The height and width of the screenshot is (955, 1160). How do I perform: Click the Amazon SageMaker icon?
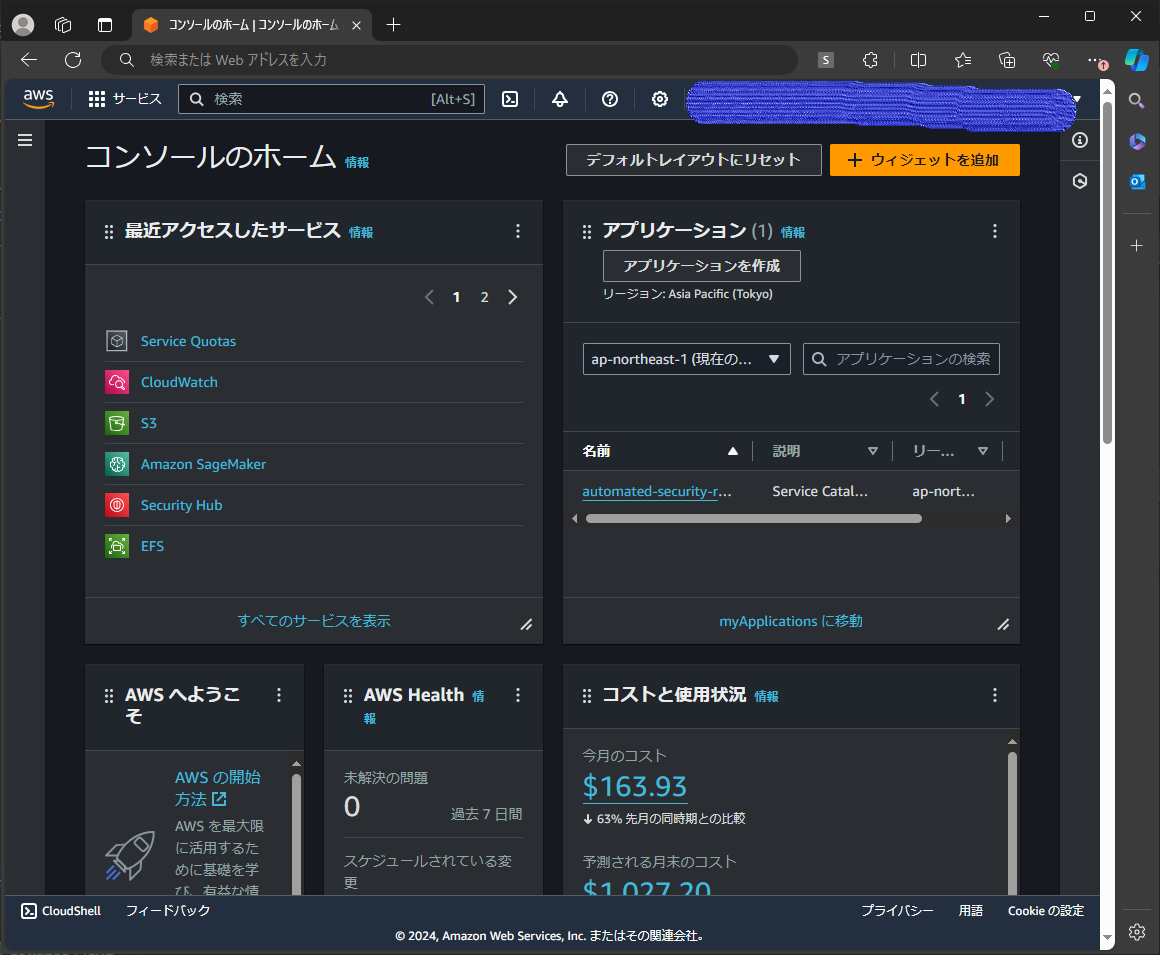coord(117,464)
